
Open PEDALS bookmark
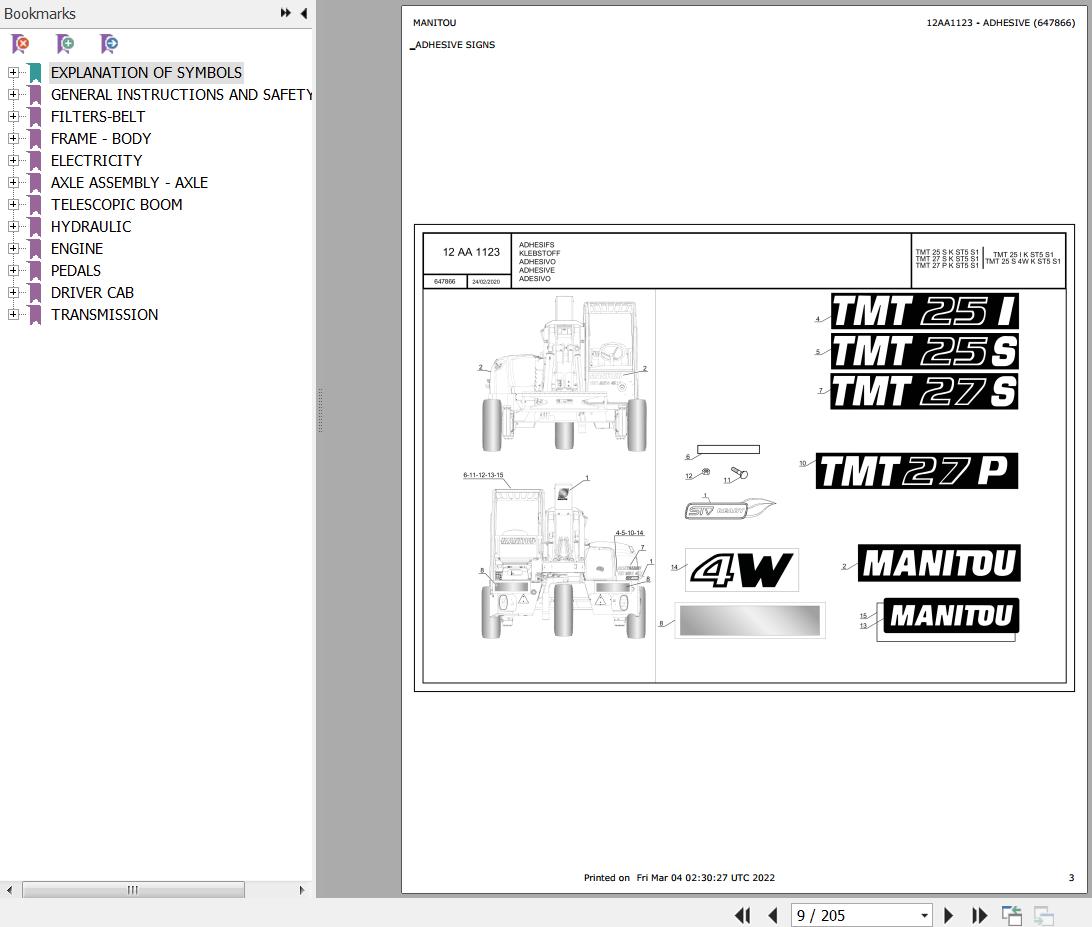76,270
